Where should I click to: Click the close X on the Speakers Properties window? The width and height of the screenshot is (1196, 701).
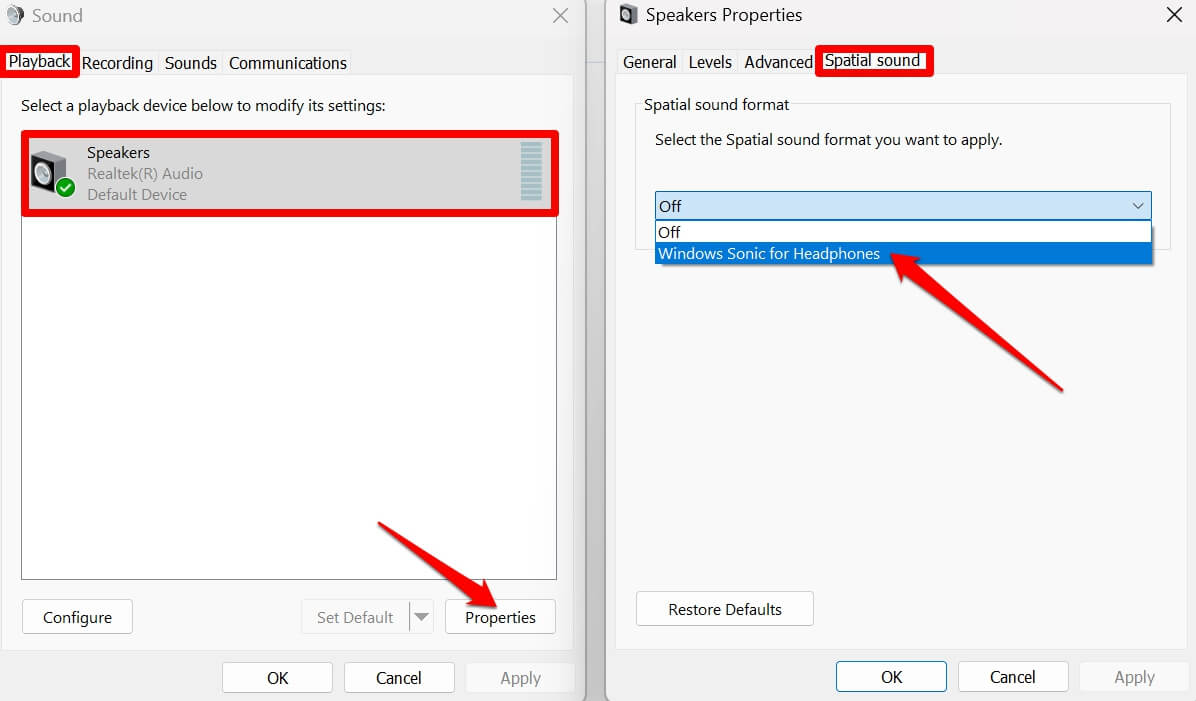[x=1173, y=15]
